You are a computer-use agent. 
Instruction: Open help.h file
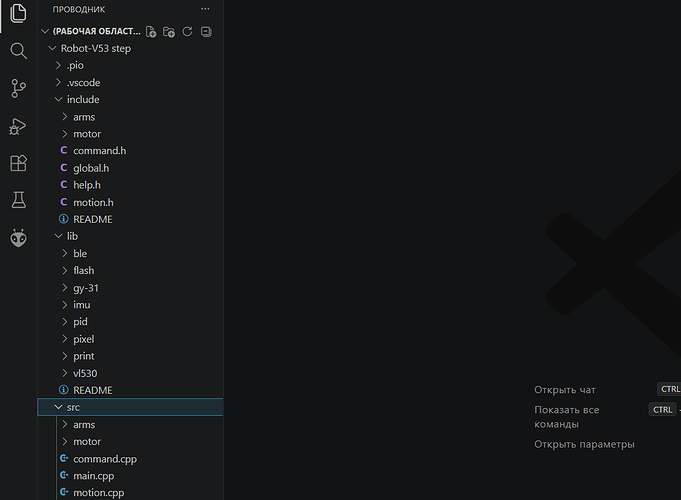coord(130,185)
